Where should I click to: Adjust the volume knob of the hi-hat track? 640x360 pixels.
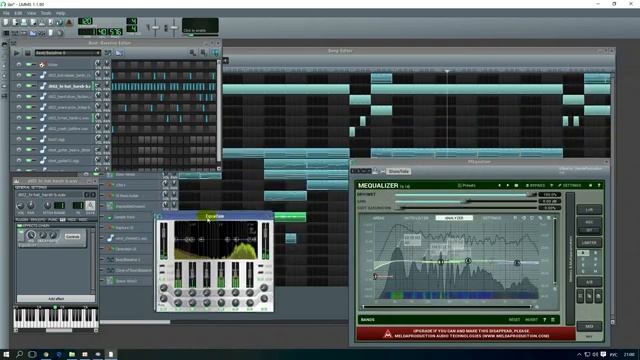click(x=98, y=86)
